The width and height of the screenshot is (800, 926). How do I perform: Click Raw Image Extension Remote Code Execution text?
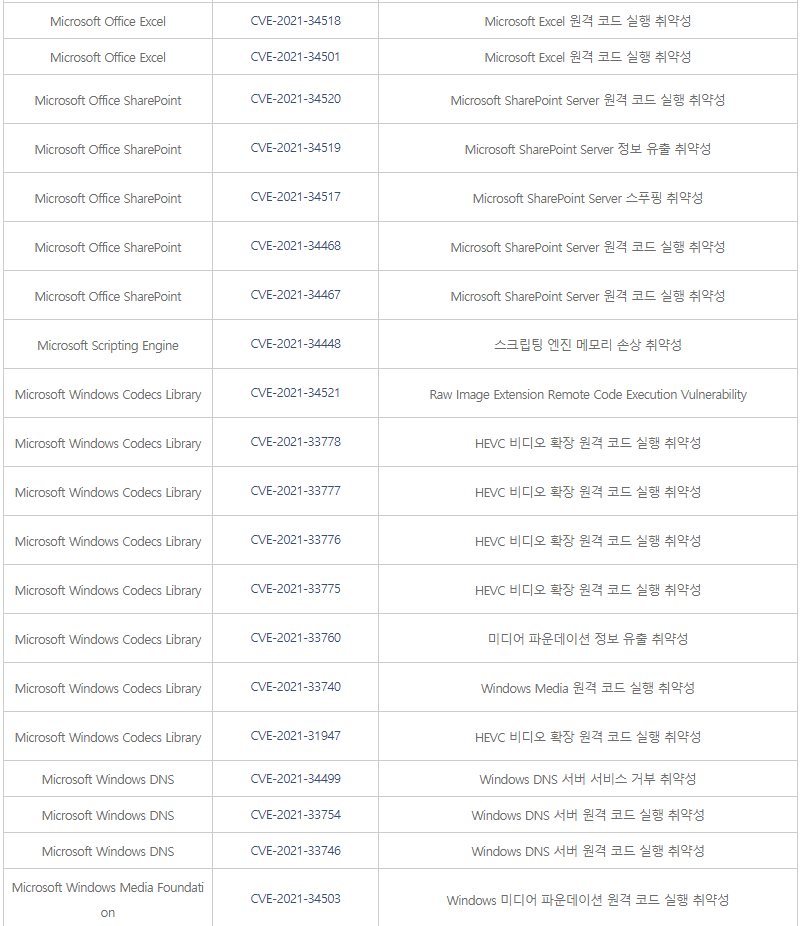[x=587, y=394]
